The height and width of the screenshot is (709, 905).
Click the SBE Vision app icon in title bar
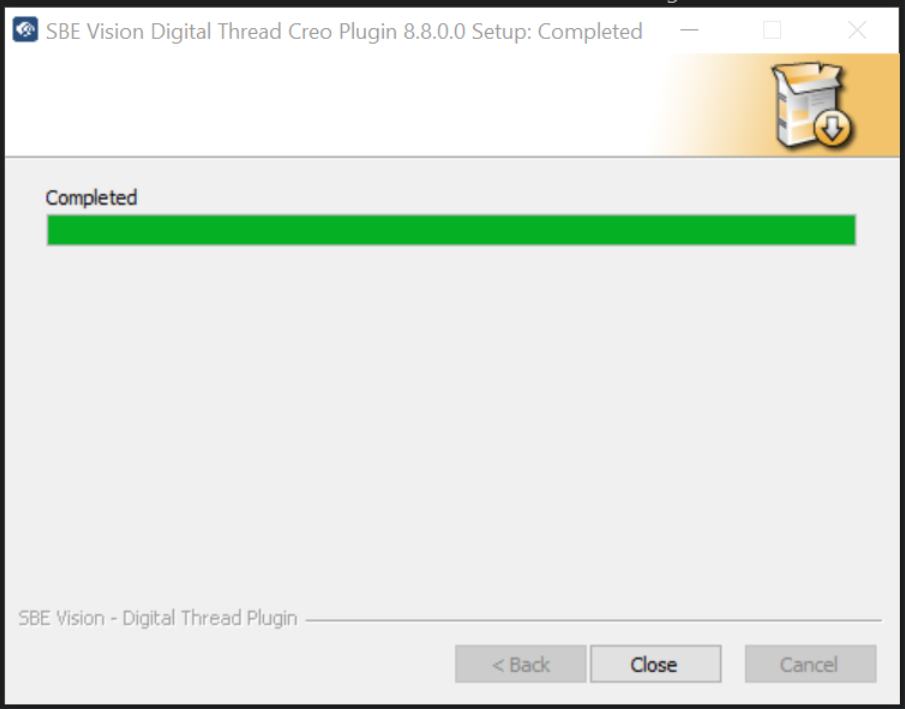[25, 30]
